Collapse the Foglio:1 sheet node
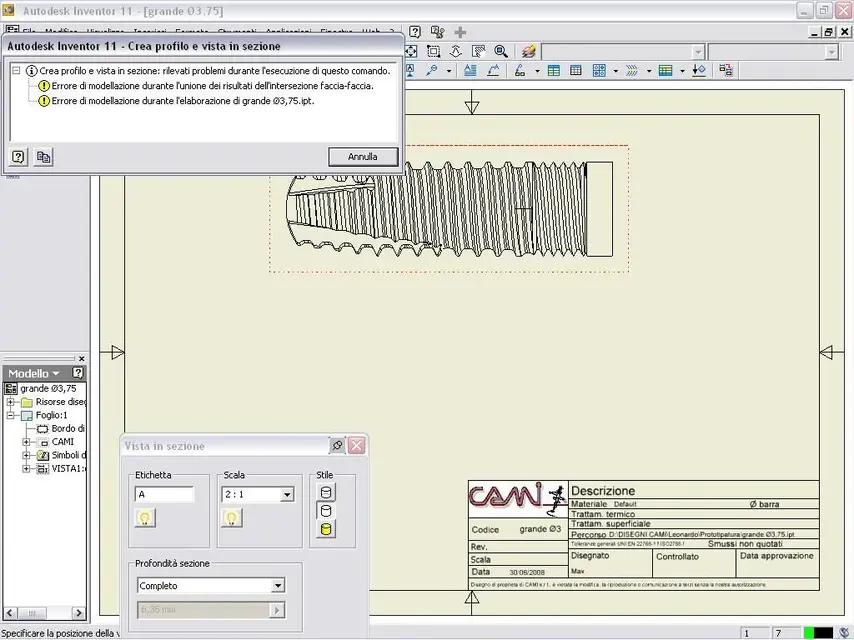Image resolution: width=854 pixels, height=640 pixels. click(10, 415)
